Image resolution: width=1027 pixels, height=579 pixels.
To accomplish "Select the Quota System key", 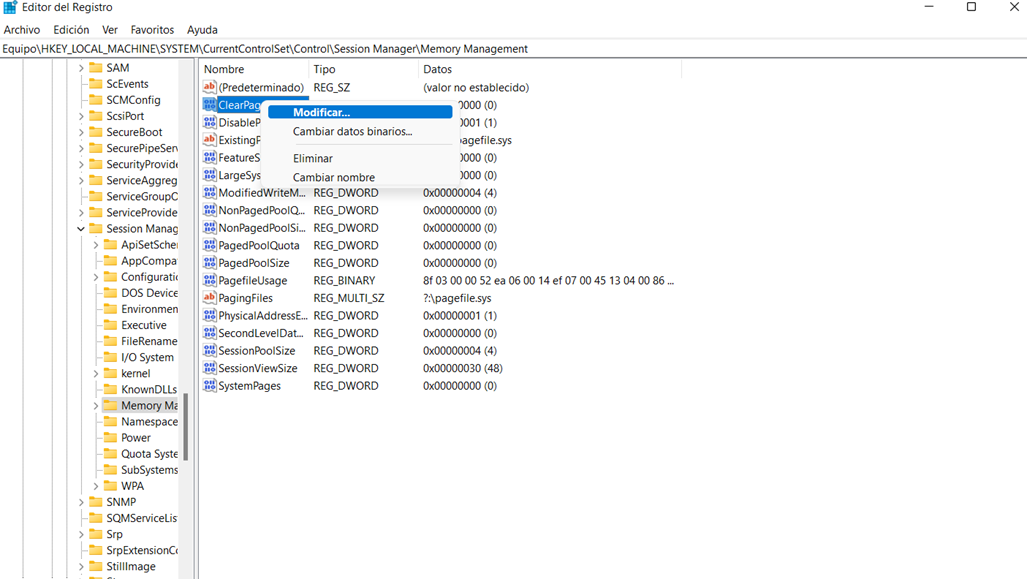I will tap(149, 454).
